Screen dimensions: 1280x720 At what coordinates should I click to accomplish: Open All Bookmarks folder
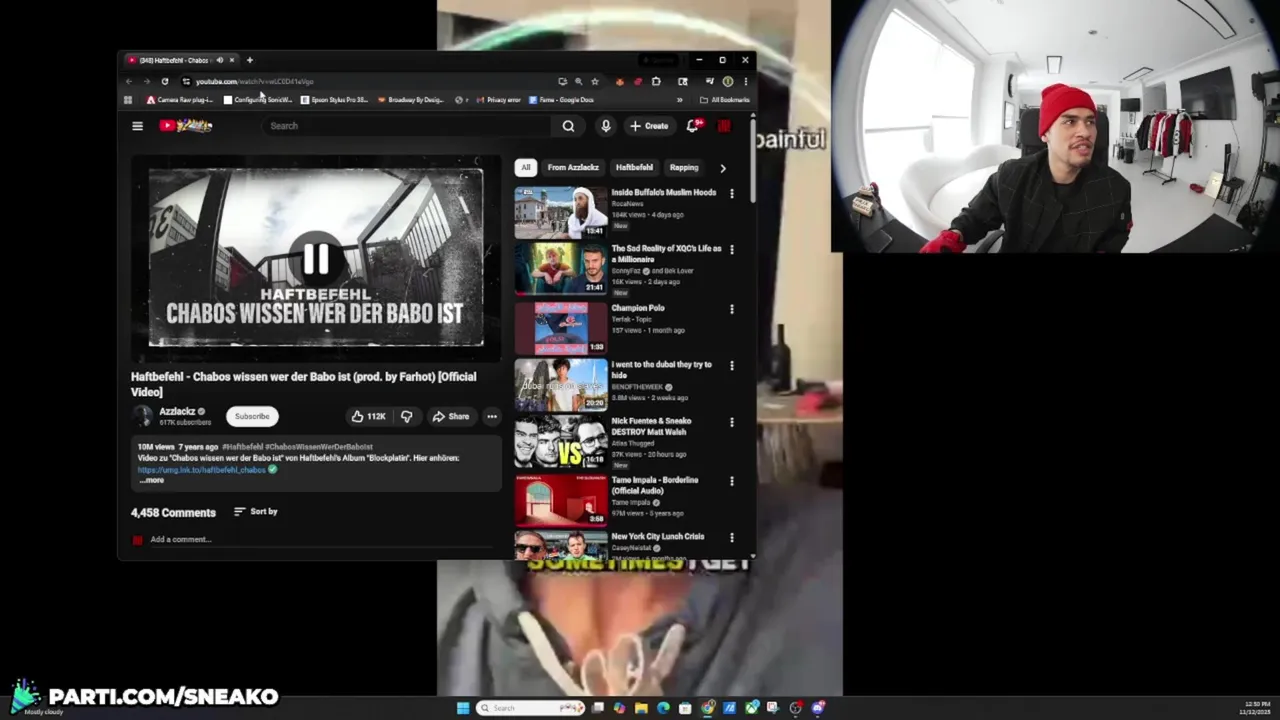(724, 100)
